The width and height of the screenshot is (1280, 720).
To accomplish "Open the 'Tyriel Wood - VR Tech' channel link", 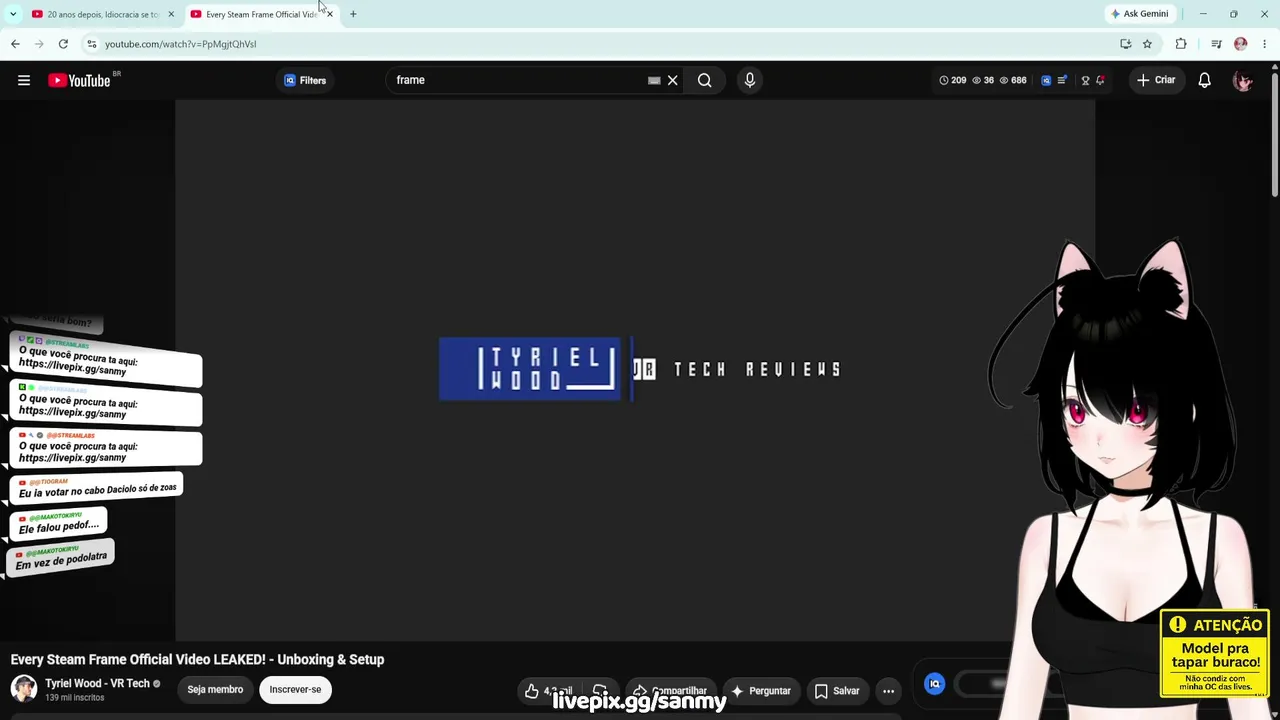I will pos(97,684).
